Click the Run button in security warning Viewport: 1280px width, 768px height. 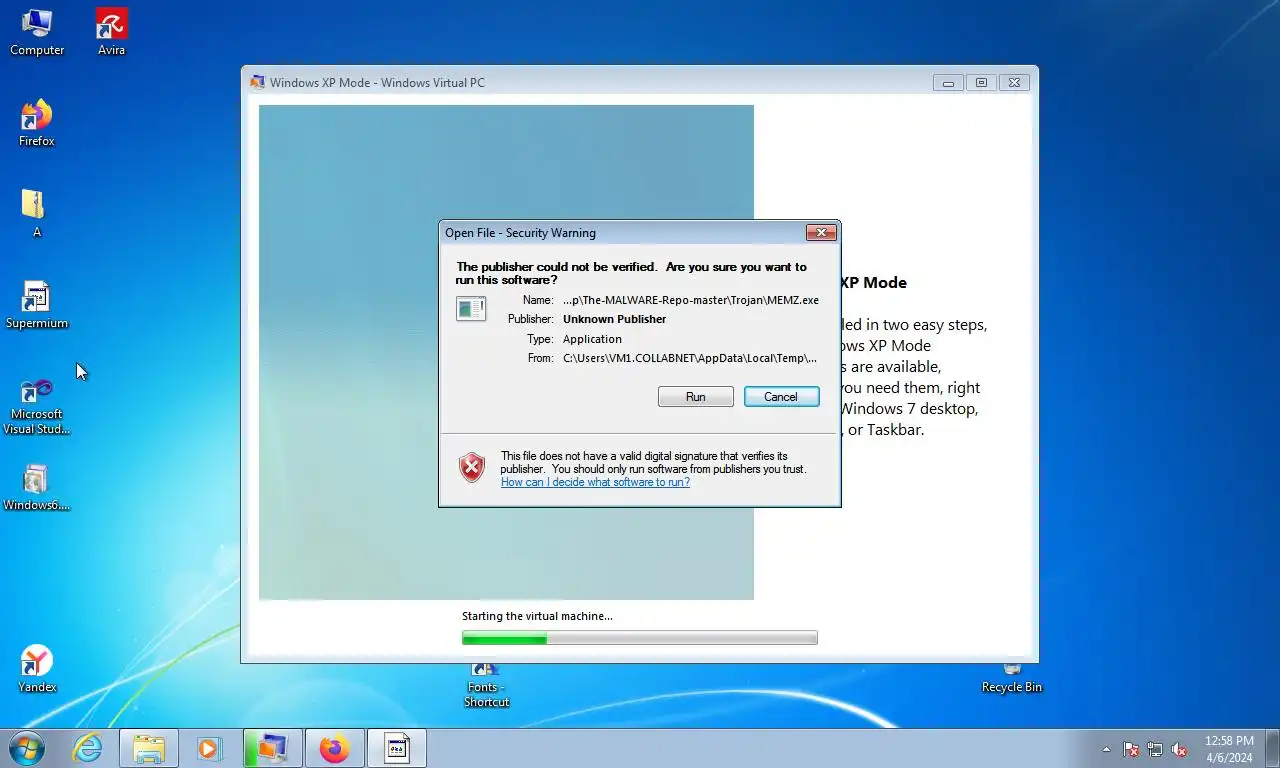click(696, 397)
